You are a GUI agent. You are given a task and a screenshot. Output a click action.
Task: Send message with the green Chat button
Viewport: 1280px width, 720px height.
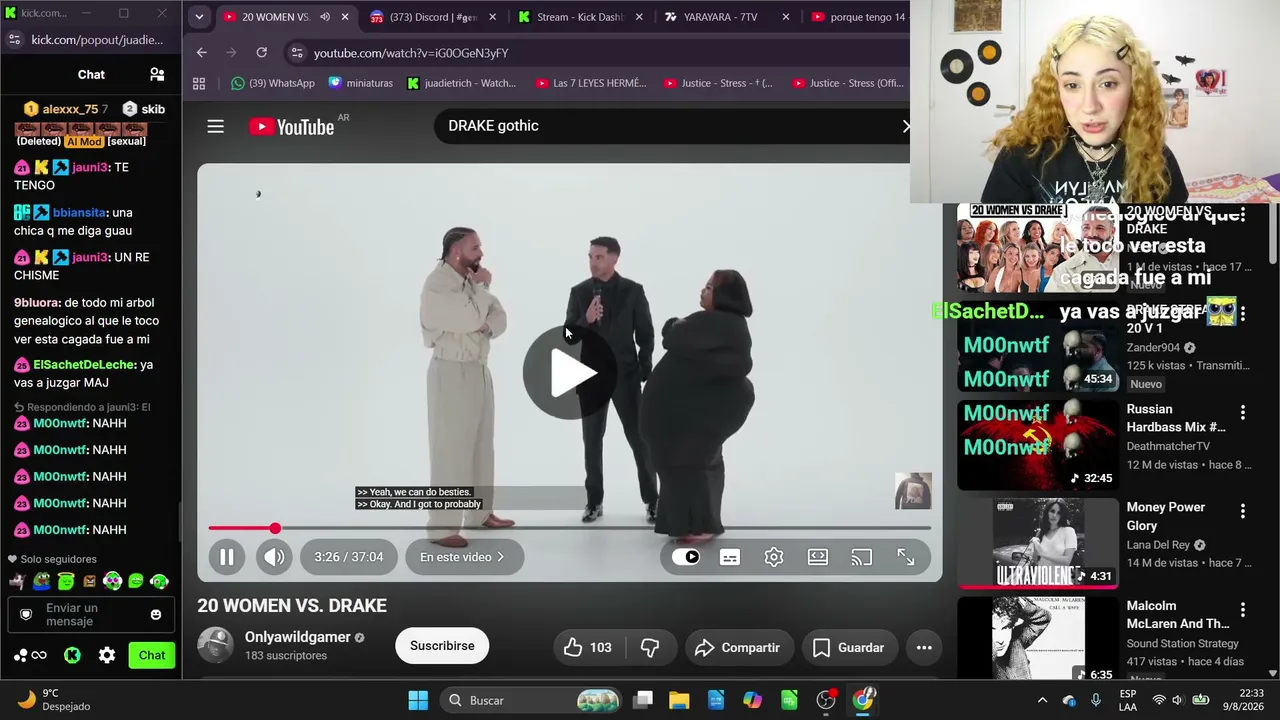[152, 655]
